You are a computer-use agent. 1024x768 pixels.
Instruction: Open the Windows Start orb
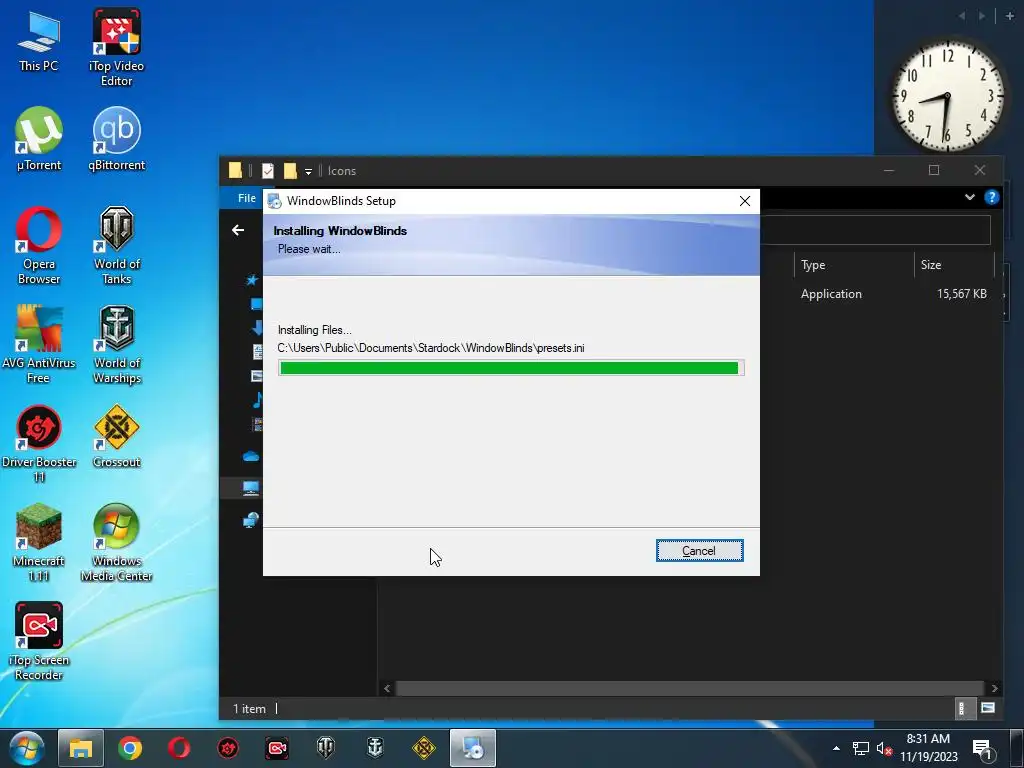(27, 748)
